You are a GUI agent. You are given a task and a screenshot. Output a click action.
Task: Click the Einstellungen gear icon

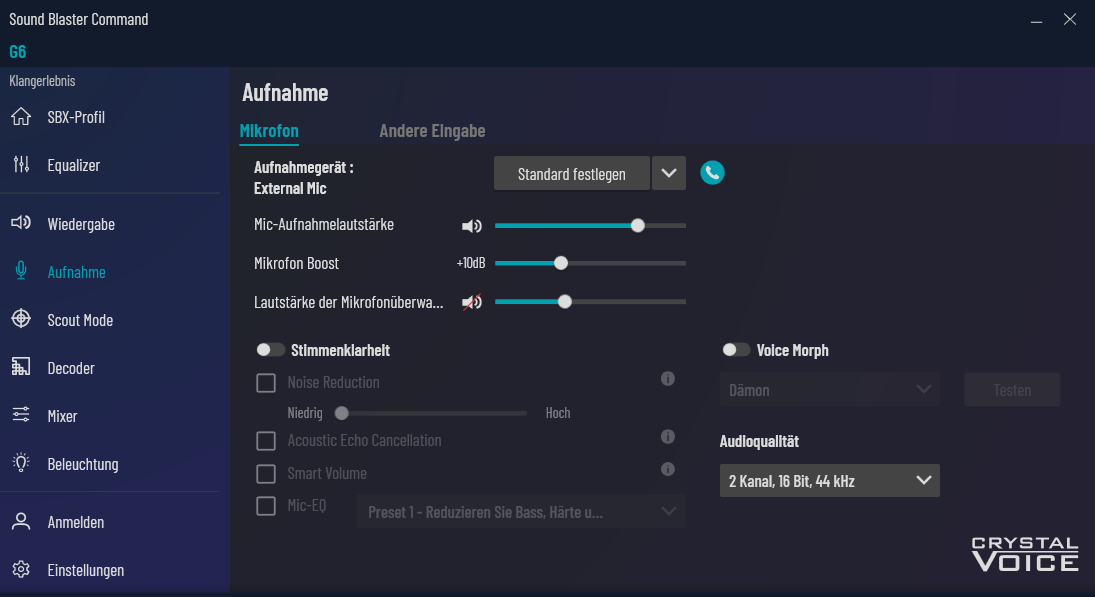point(21,569)
